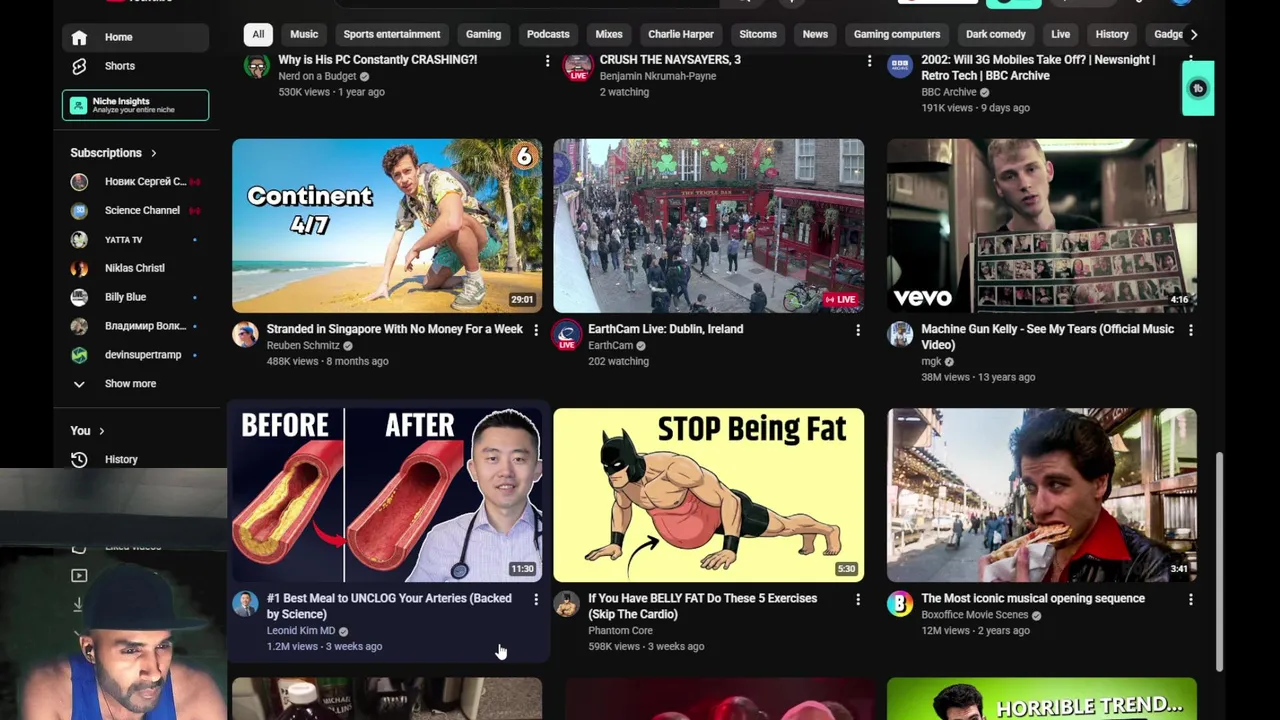Open Leonid Kim MD channel name link
Image resolution: width=1280 pixels, height=720 pixels.
point(301,631)
